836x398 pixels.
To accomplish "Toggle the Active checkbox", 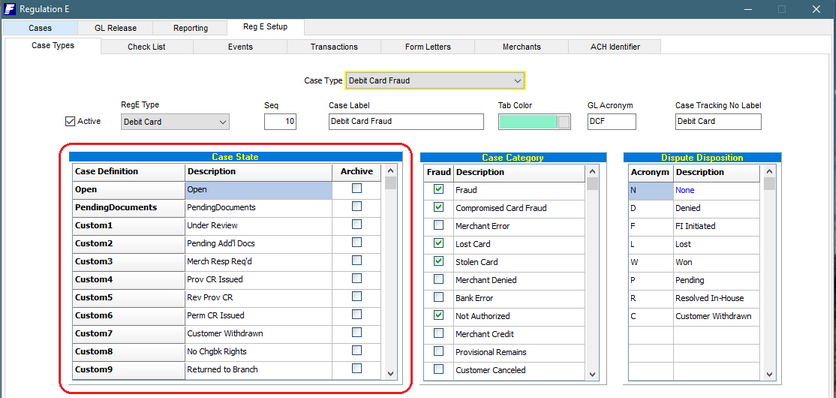I will click(x=70, y=121).
